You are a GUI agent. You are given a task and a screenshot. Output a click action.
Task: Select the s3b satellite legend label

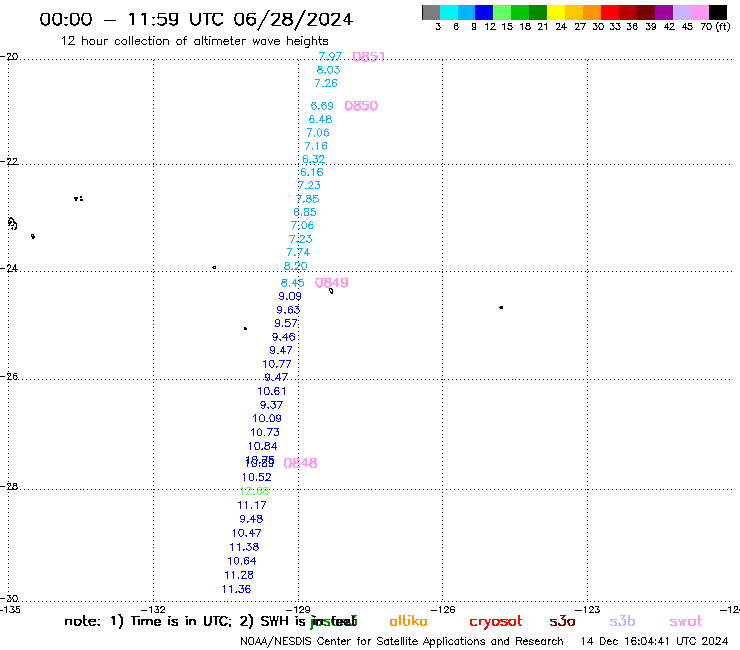pos(622,621)
